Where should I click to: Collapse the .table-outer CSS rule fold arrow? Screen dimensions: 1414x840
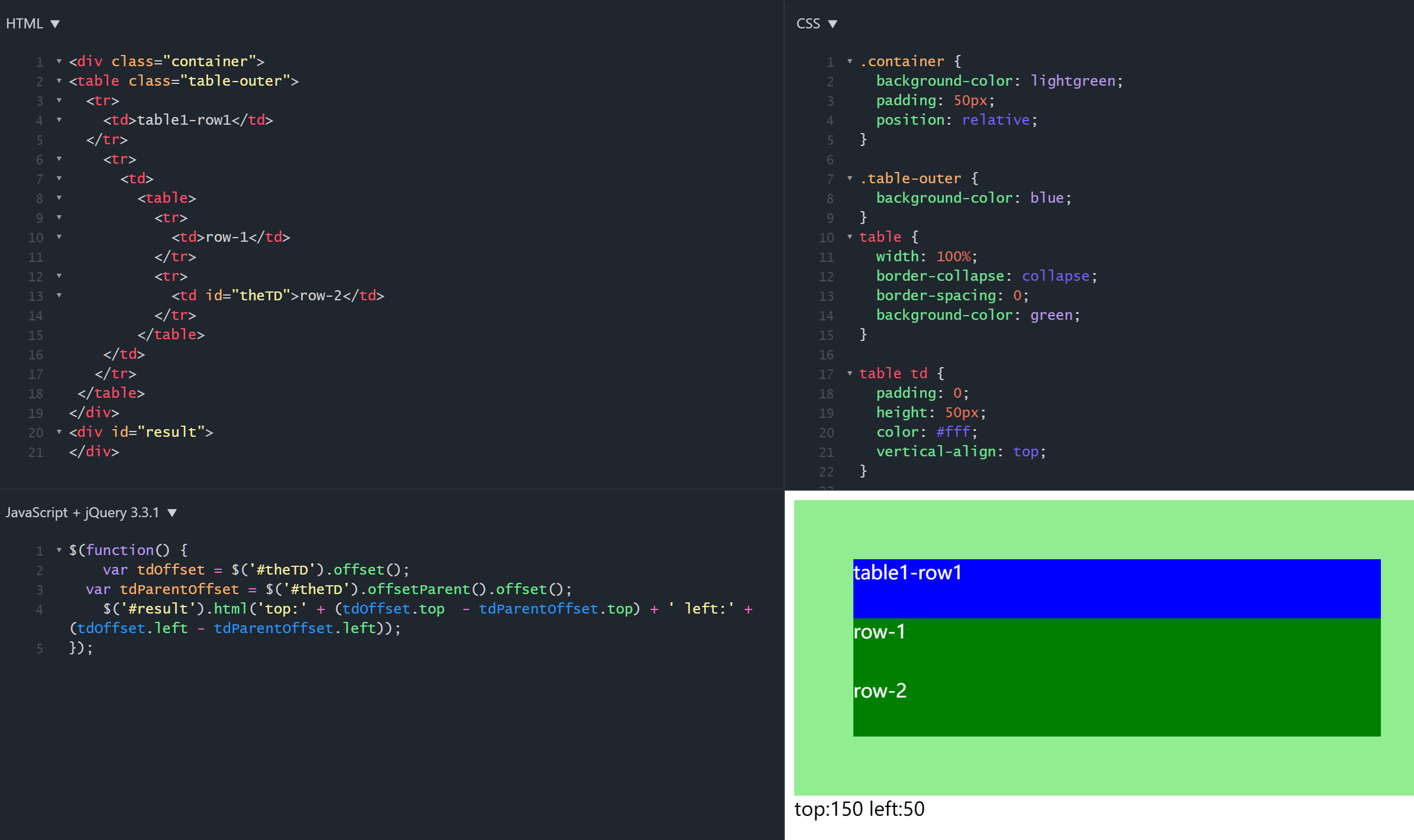point(850,179)
